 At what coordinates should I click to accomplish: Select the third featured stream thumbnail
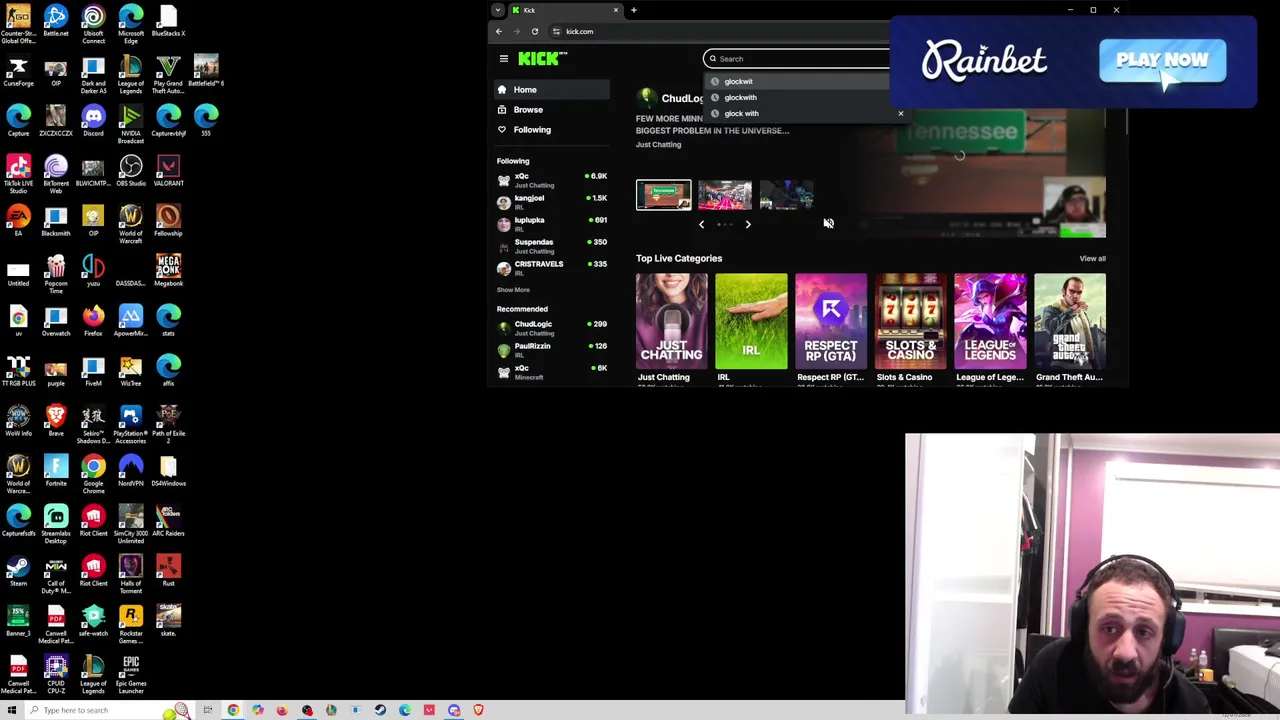pos(786,195)
